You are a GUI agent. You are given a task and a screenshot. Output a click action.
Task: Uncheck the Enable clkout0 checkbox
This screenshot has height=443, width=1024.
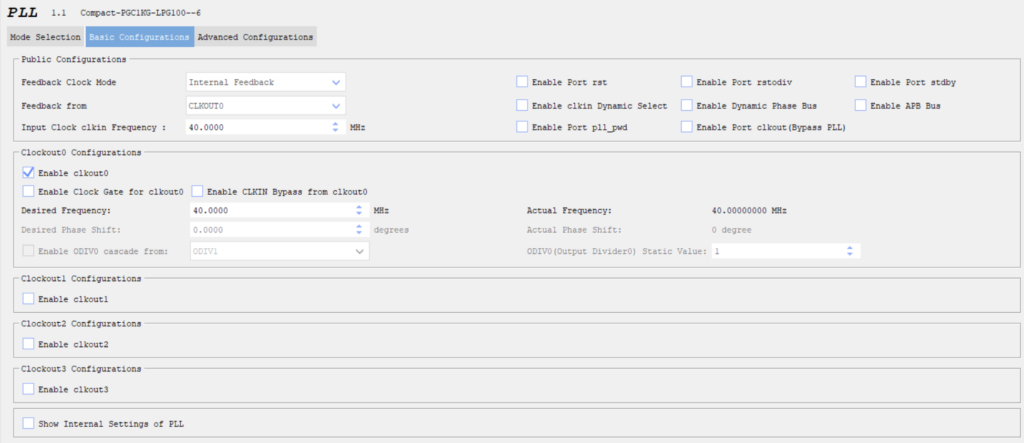28,172
